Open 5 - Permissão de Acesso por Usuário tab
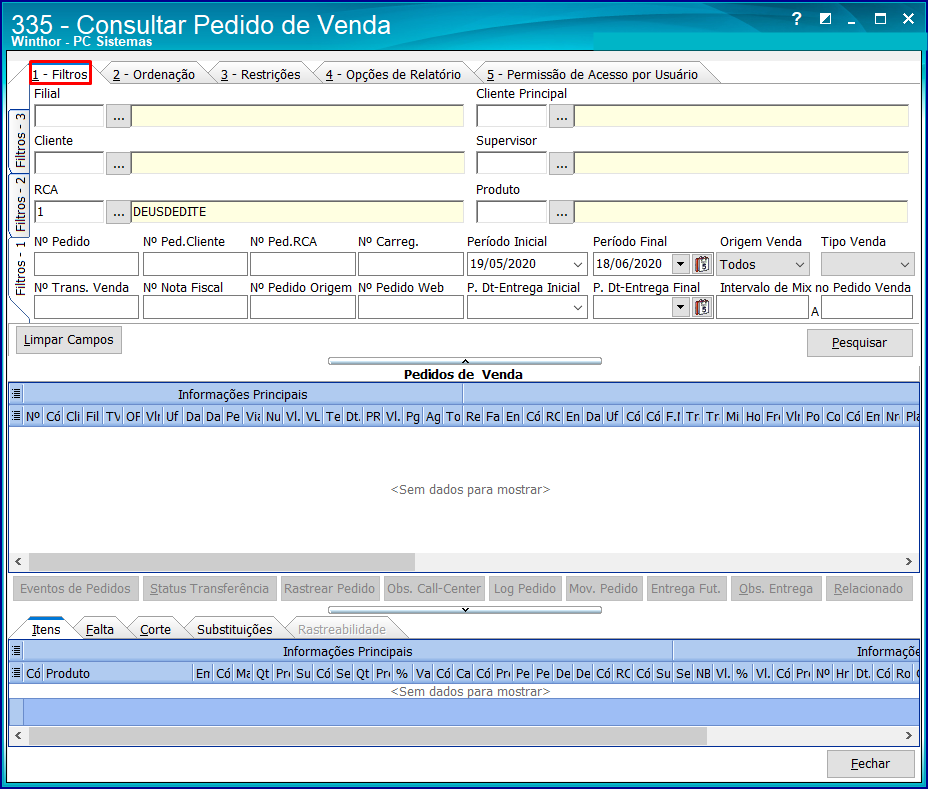The width and height of the screenshot is (928, 789). (592, 74)
